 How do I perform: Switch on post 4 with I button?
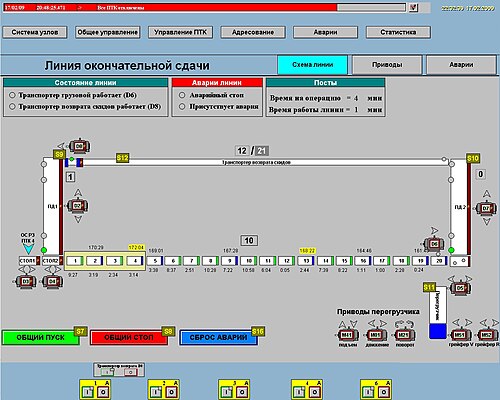click(x=299, y=392)
